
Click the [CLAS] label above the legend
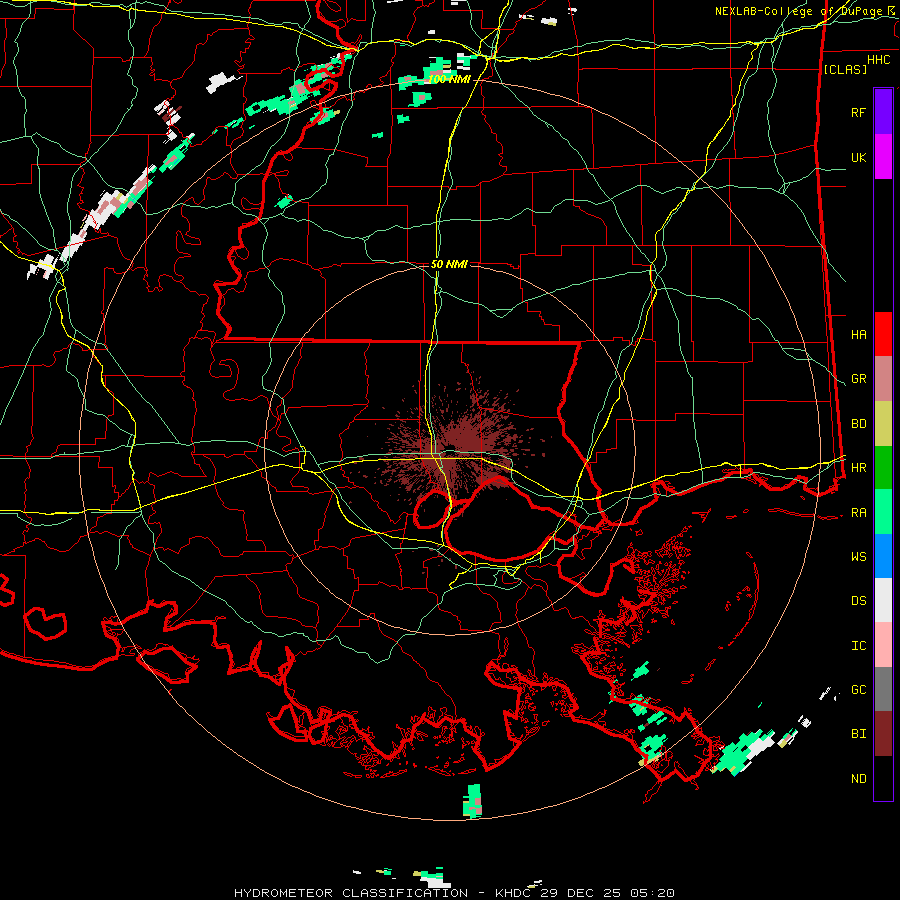tap(845, 69)
